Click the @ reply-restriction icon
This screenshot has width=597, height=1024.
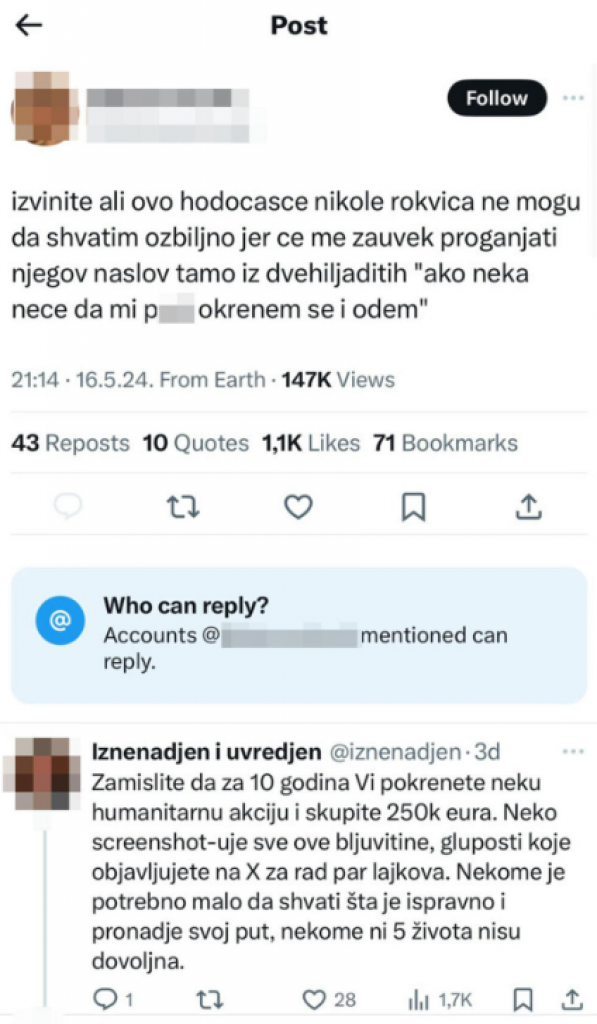coord(60,620)
